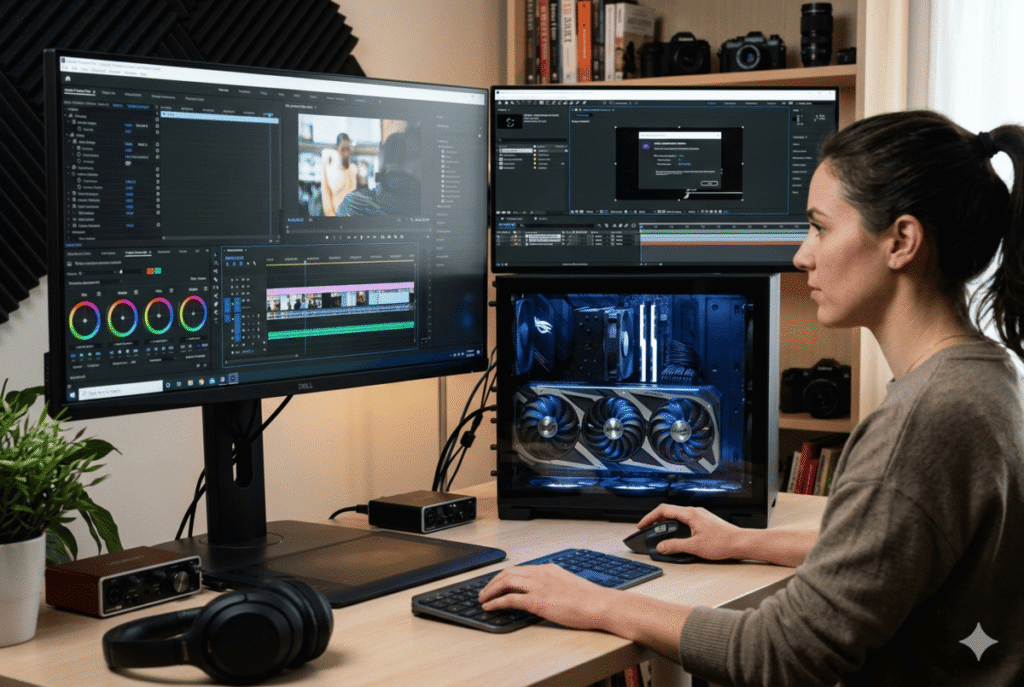Click the OK button in After Effects dialog
This screenshot has width=1024, height=687.
point(709,183)
